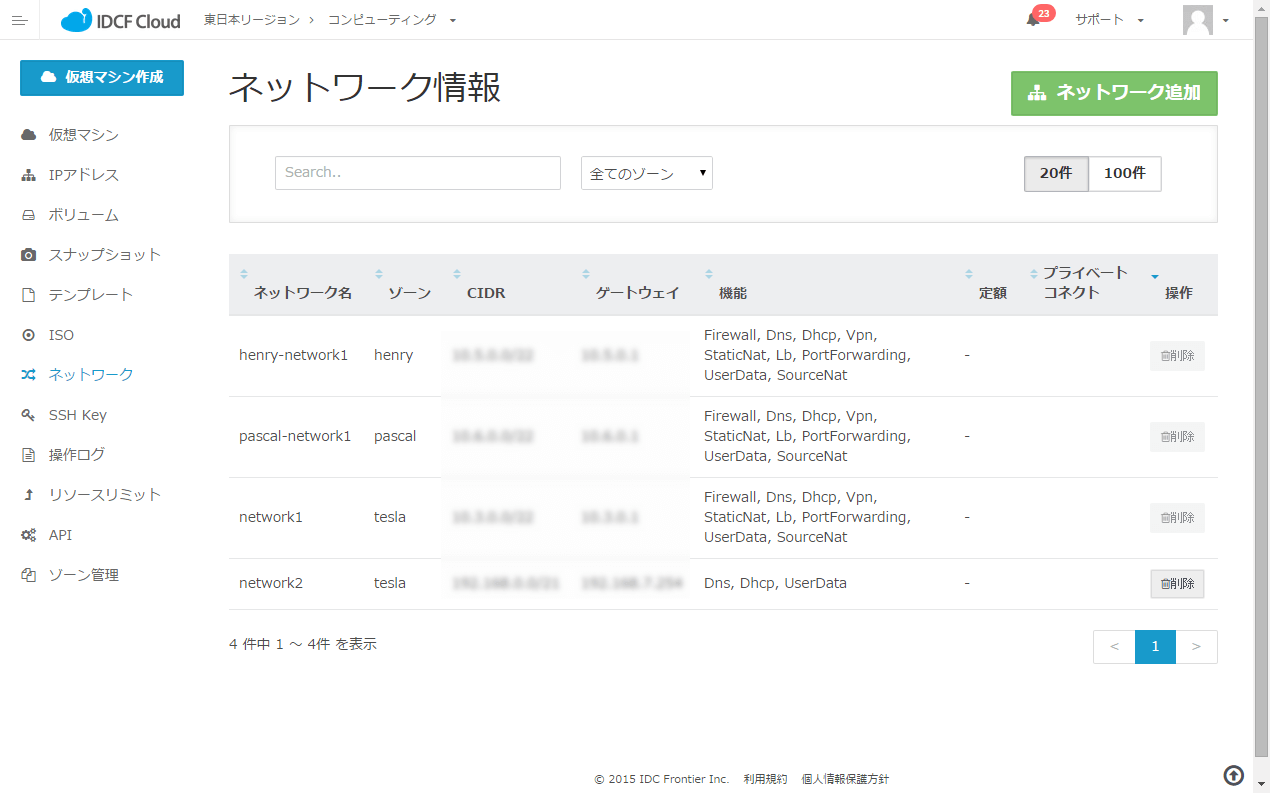Click the hamburger menu icon
Screen dimensions: 1270x793
pyautogui.click(x=20, y=20)
